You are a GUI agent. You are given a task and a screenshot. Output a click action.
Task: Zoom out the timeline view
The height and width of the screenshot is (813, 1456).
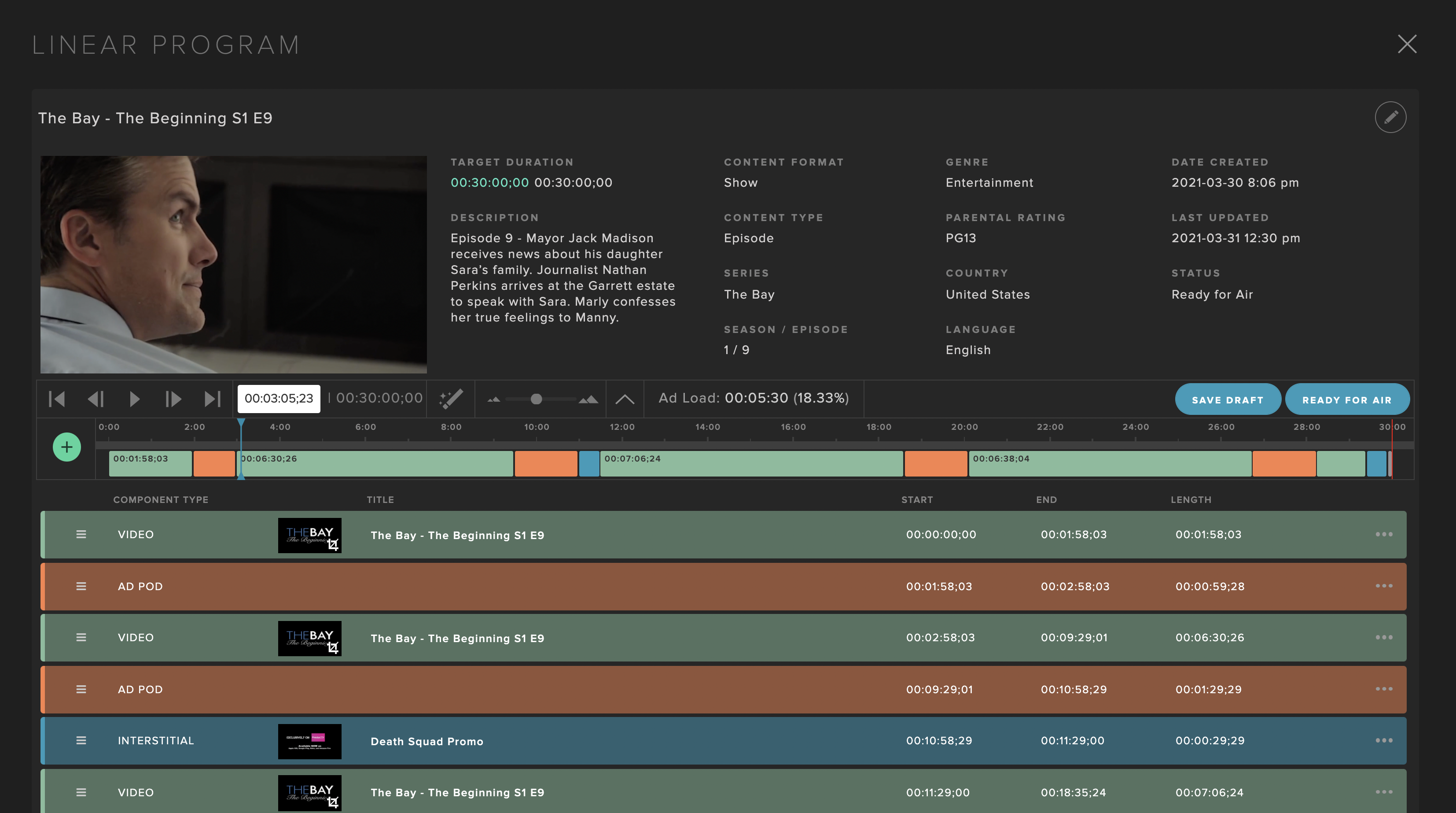click(493, 399)
